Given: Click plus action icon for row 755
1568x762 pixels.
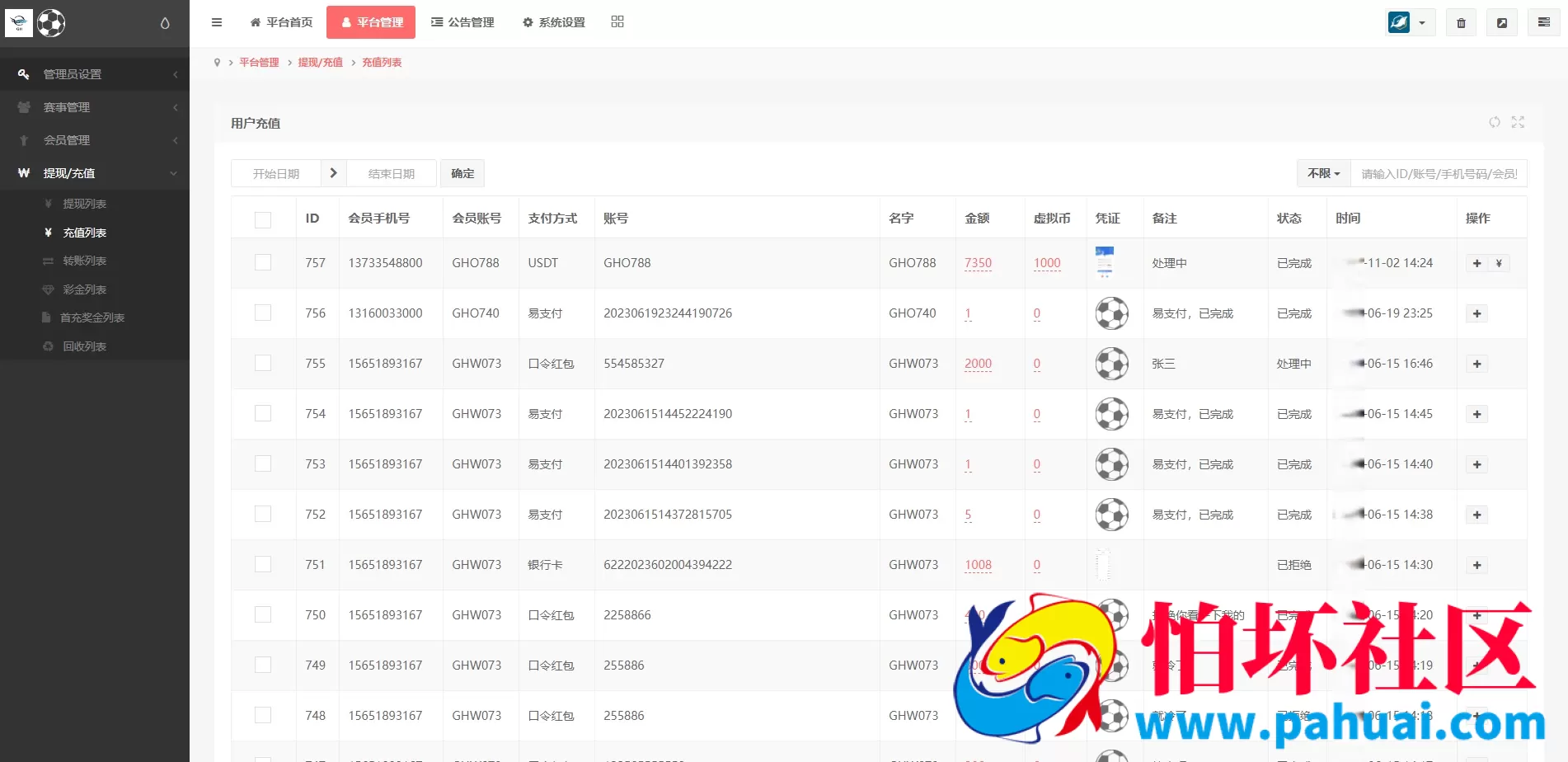Looking at the screenshot, I should coord(1476,364).
